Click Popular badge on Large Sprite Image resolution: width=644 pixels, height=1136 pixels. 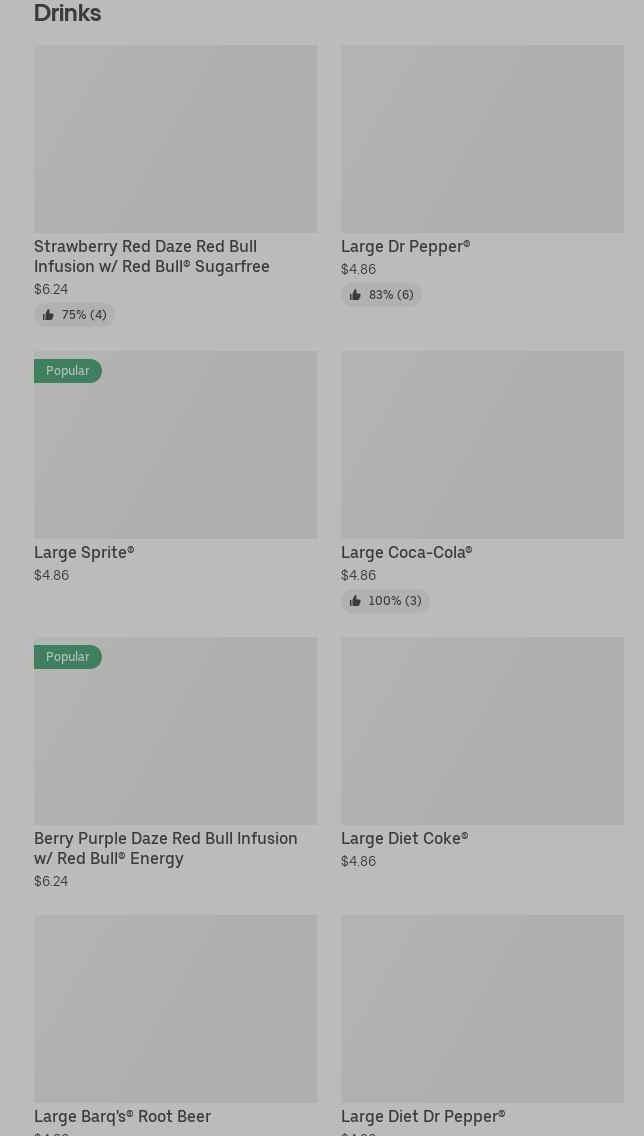pyautogui.click(x=68, y=371)
